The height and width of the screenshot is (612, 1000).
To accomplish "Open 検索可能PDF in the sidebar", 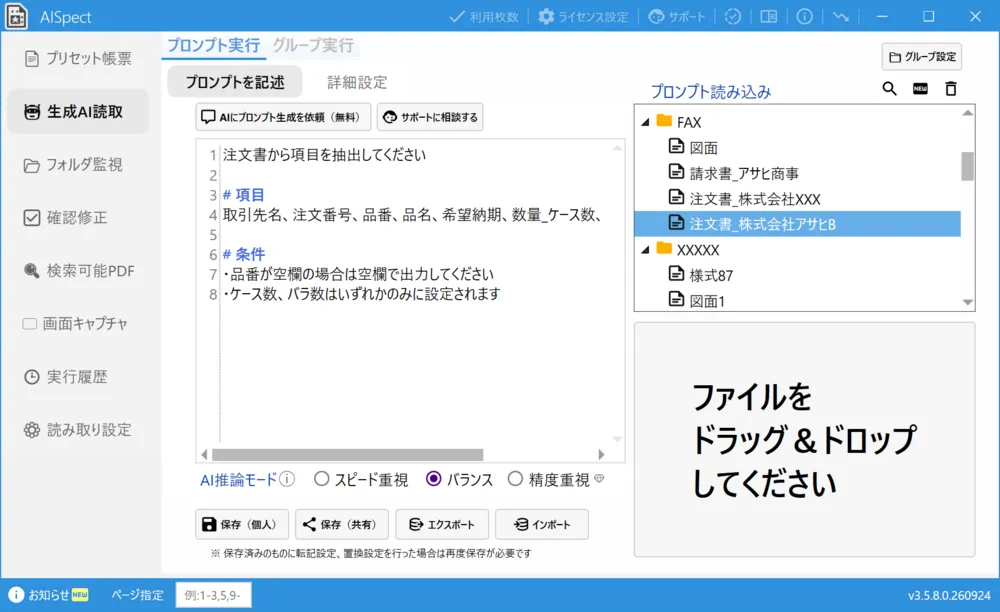I will pyautogui.click(x=78, y=271).
